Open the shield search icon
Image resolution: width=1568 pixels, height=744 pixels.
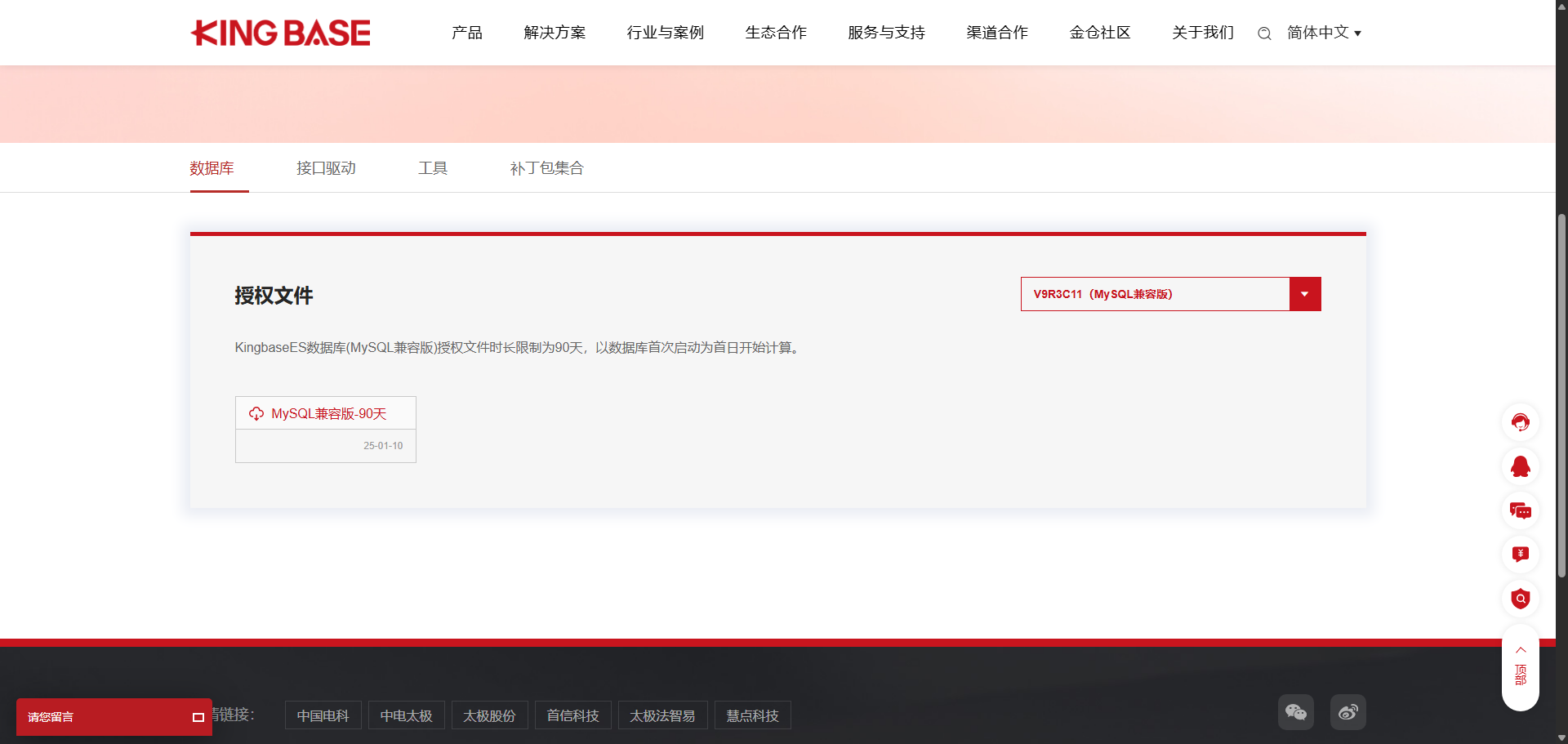(x=1521, y=599)
